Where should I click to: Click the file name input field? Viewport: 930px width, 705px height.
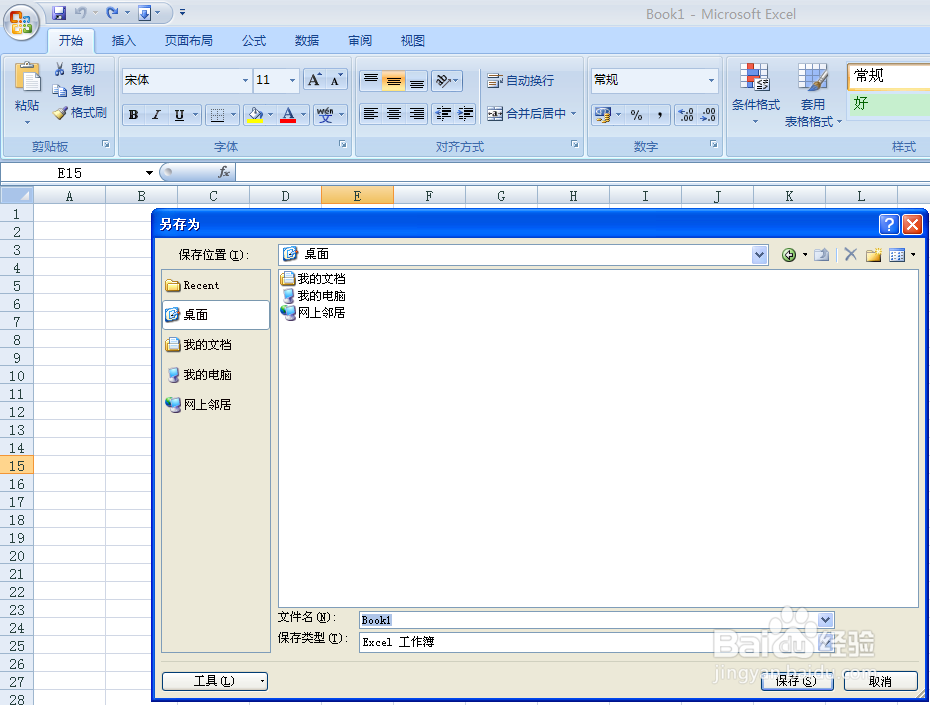click(x=588, y=620)
